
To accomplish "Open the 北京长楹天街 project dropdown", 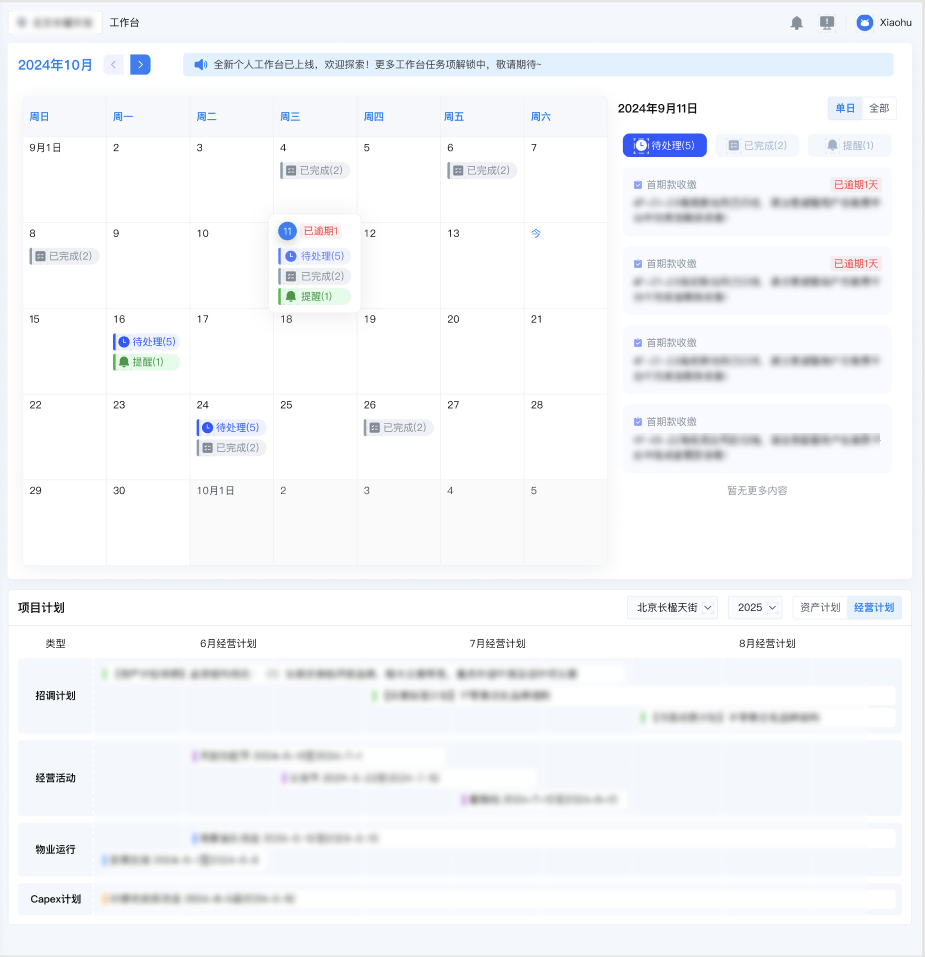I will [x=672, y=607].
